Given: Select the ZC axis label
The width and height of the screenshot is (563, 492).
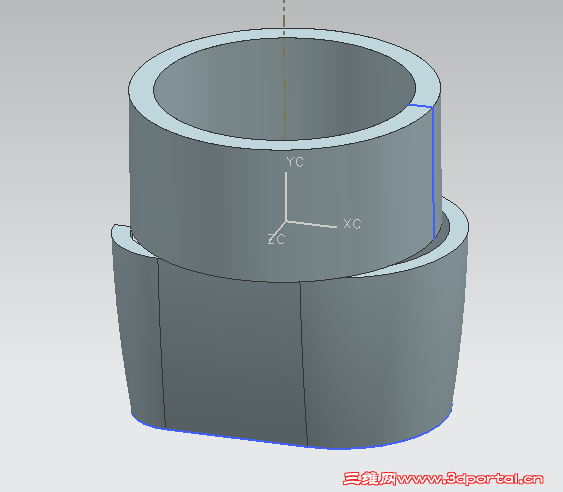Looking at the screenshot, I should [x=276, y=239].
